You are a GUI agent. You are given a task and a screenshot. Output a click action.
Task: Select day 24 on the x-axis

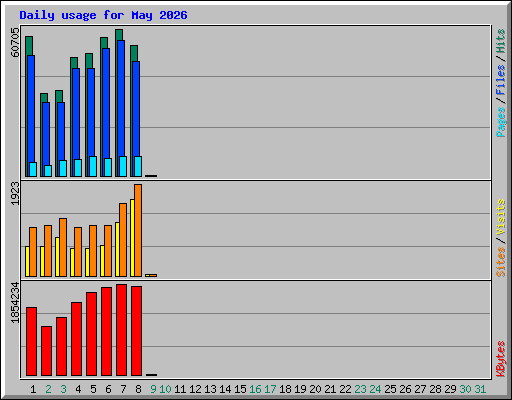click(375, 389)
